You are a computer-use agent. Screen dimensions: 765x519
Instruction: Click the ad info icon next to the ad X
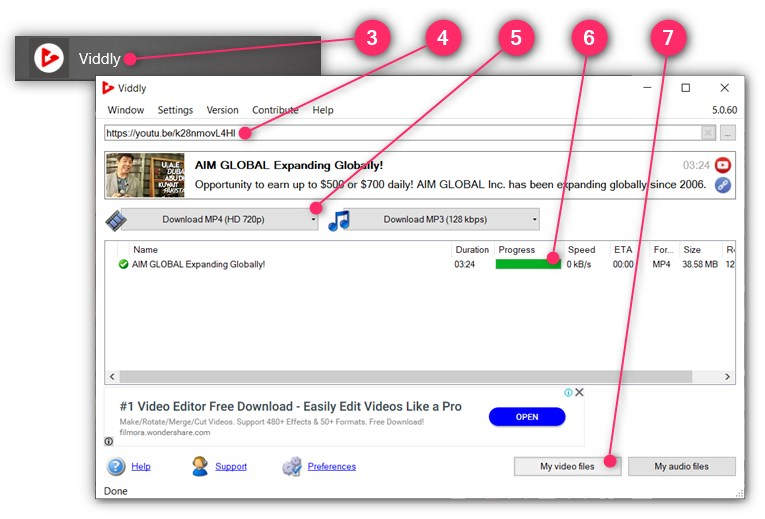tap(568, 392)
